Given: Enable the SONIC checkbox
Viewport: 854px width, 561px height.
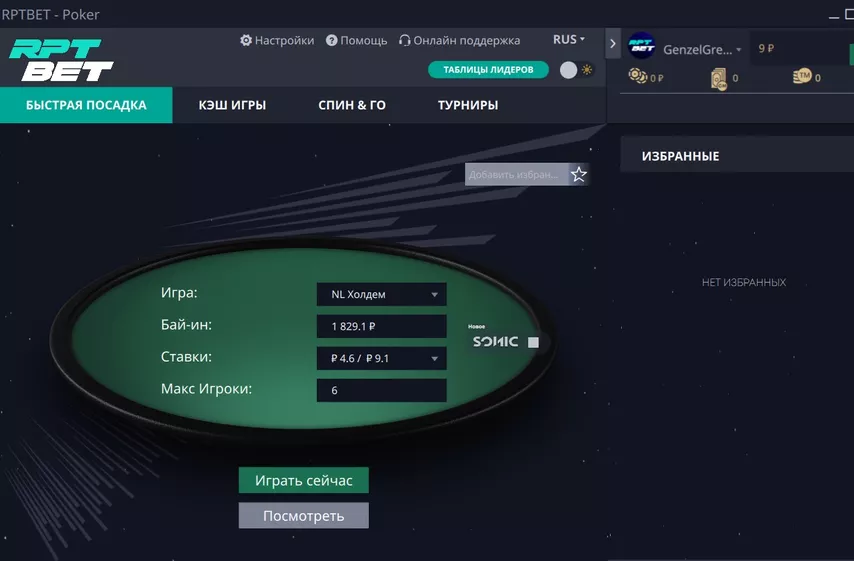Looking at the screenshot, I should tap(533, 342).
